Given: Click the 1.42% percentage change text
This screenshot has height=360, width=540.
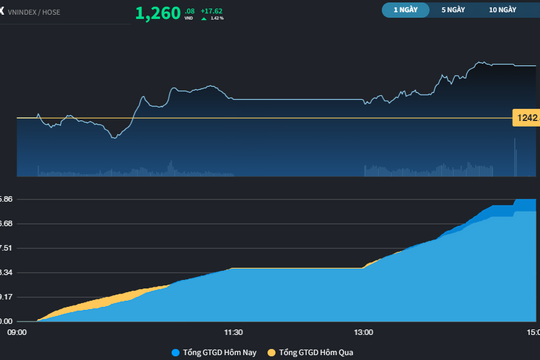Looking at the screenshot, I should tap(217, 18).
